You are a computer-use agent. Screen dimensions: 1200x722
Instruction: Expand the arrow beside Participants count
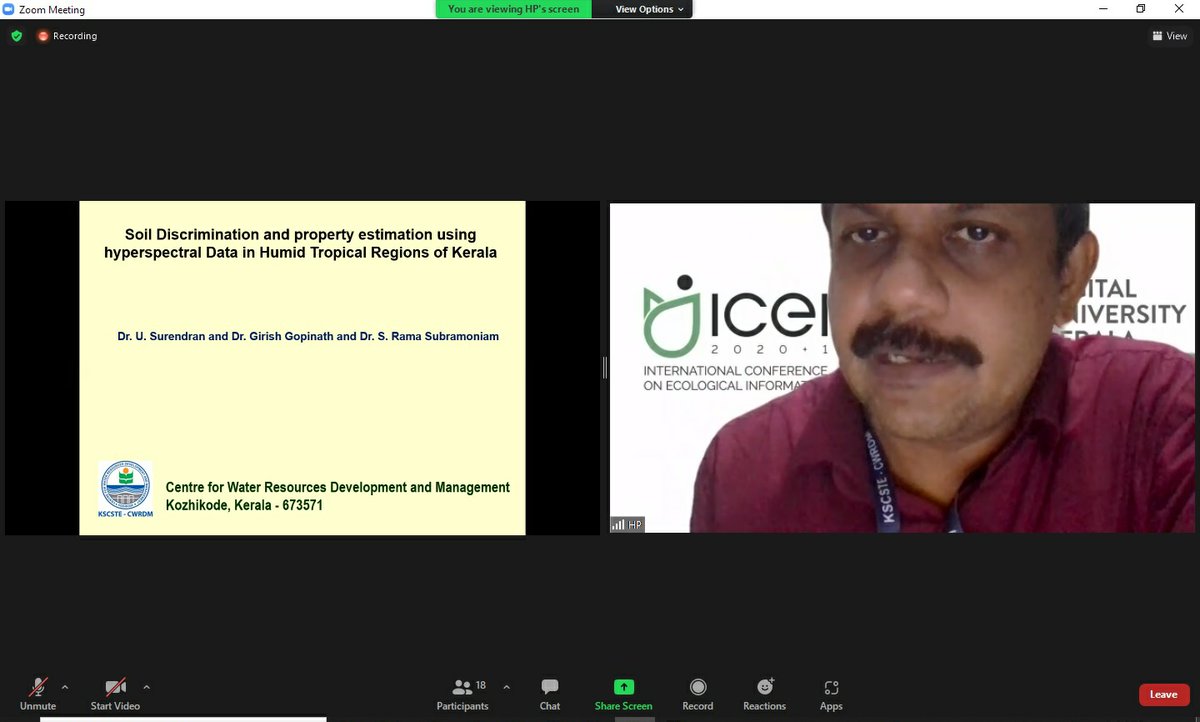[506, 687]
